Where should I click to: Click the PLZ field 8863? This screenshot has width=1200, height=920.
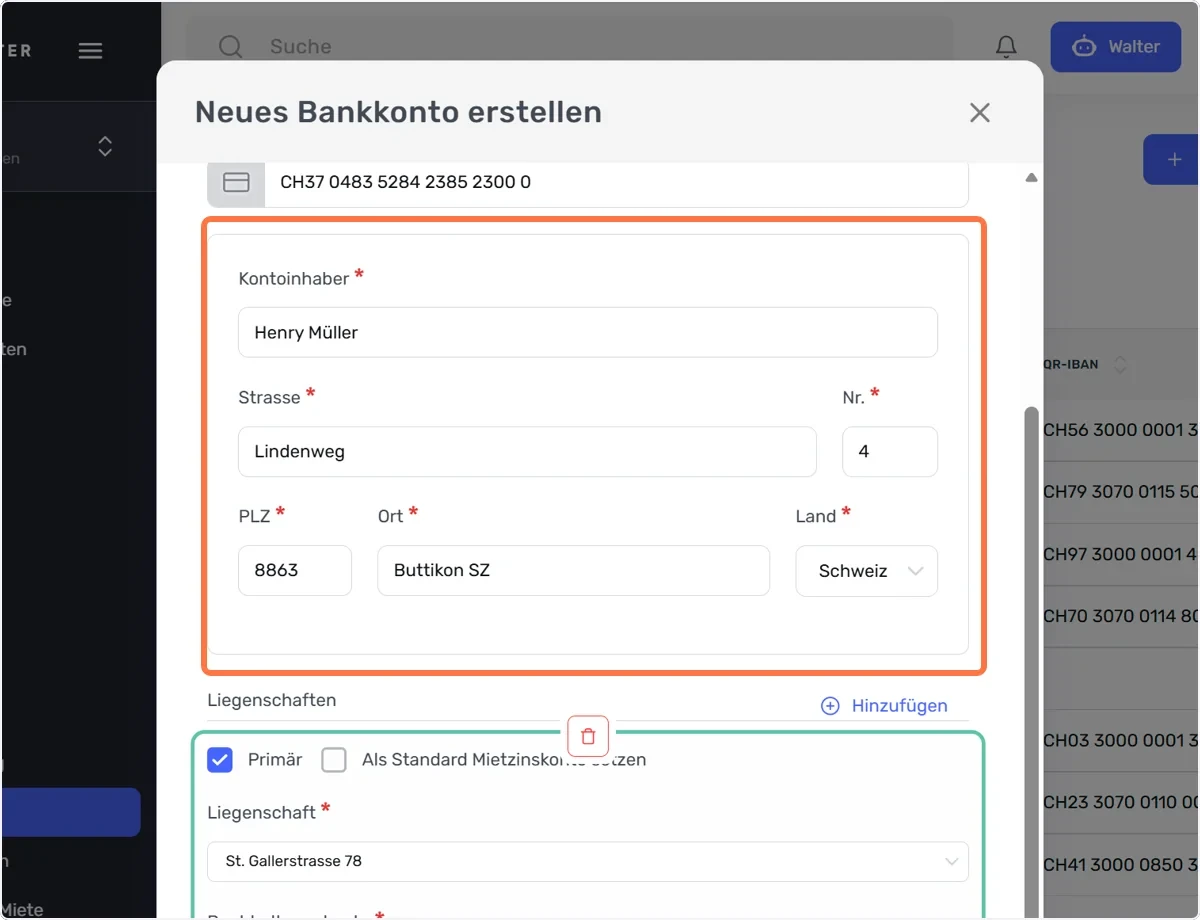tap(295, 571)
